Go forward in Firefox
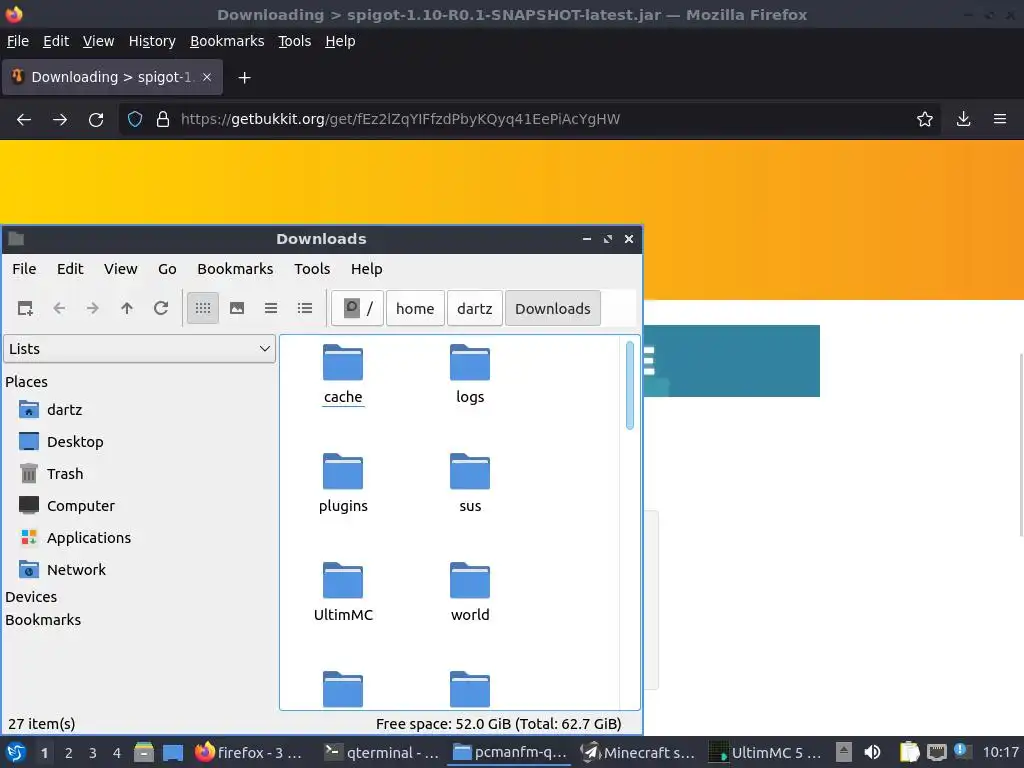 coord(60,120)
